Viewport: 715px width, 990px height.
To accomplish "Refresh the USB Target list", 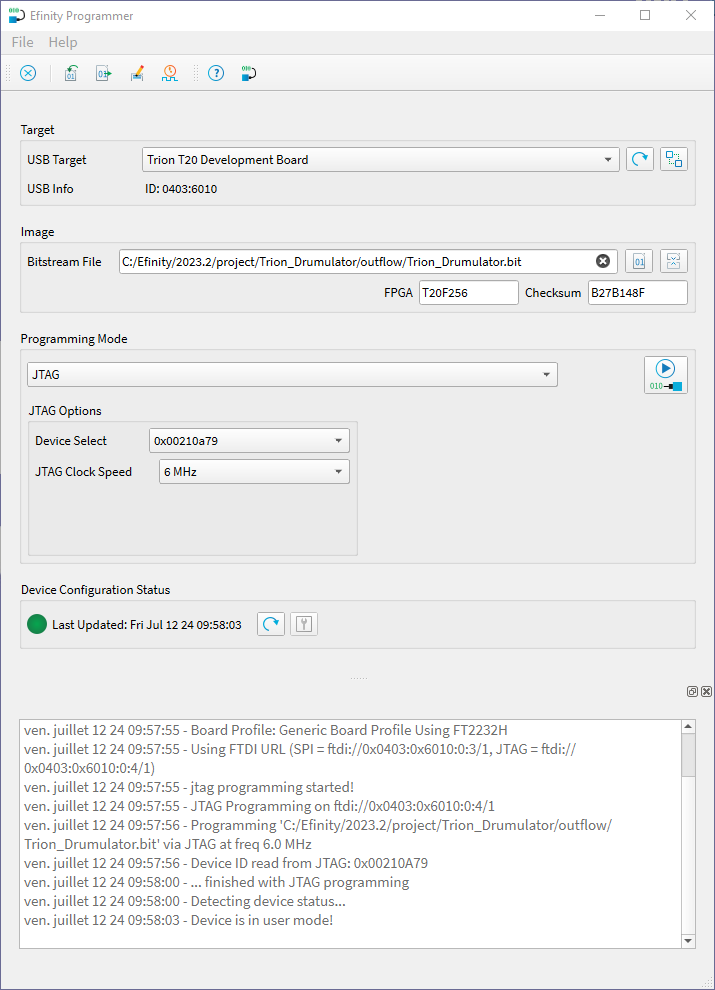I will (639, 159).
